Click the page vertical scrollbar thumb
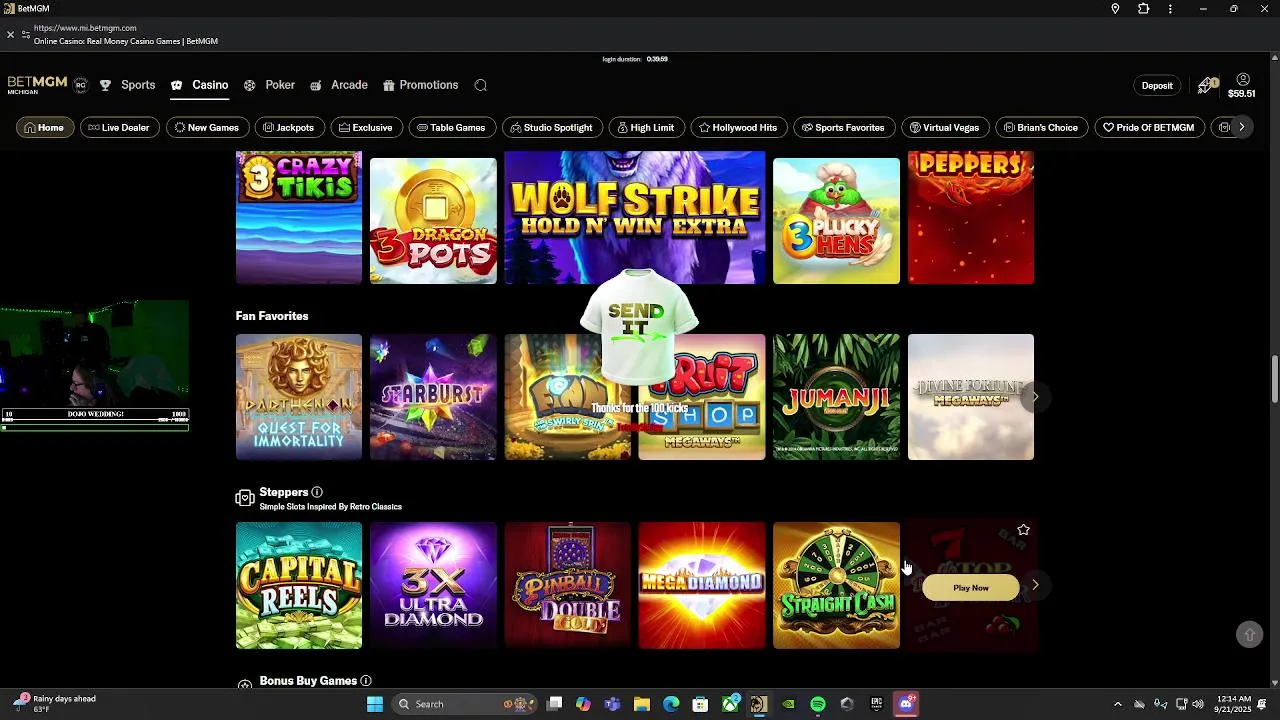The image size is (1280, 720). 1274,378
